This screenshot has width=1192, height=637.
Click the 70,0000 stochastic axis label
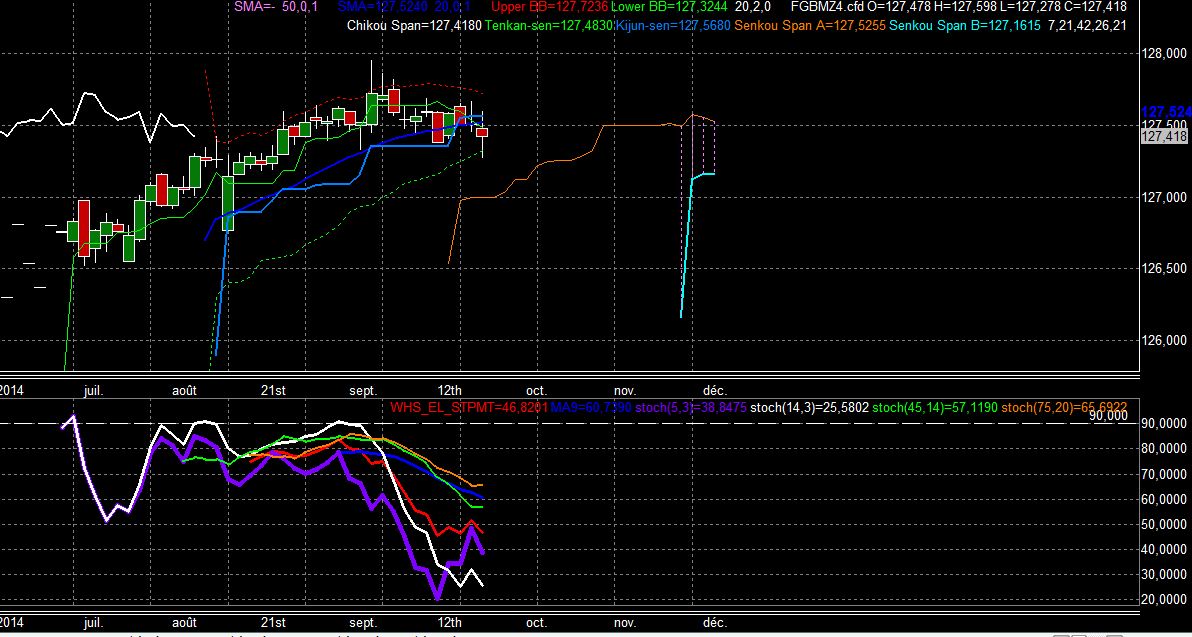coord(1165,474)
